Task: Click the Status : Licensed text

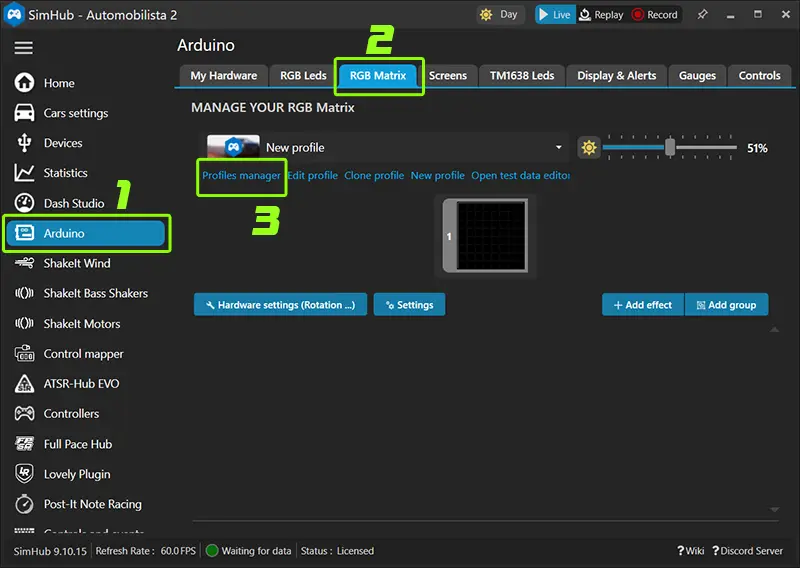Action: click(337, 551)
